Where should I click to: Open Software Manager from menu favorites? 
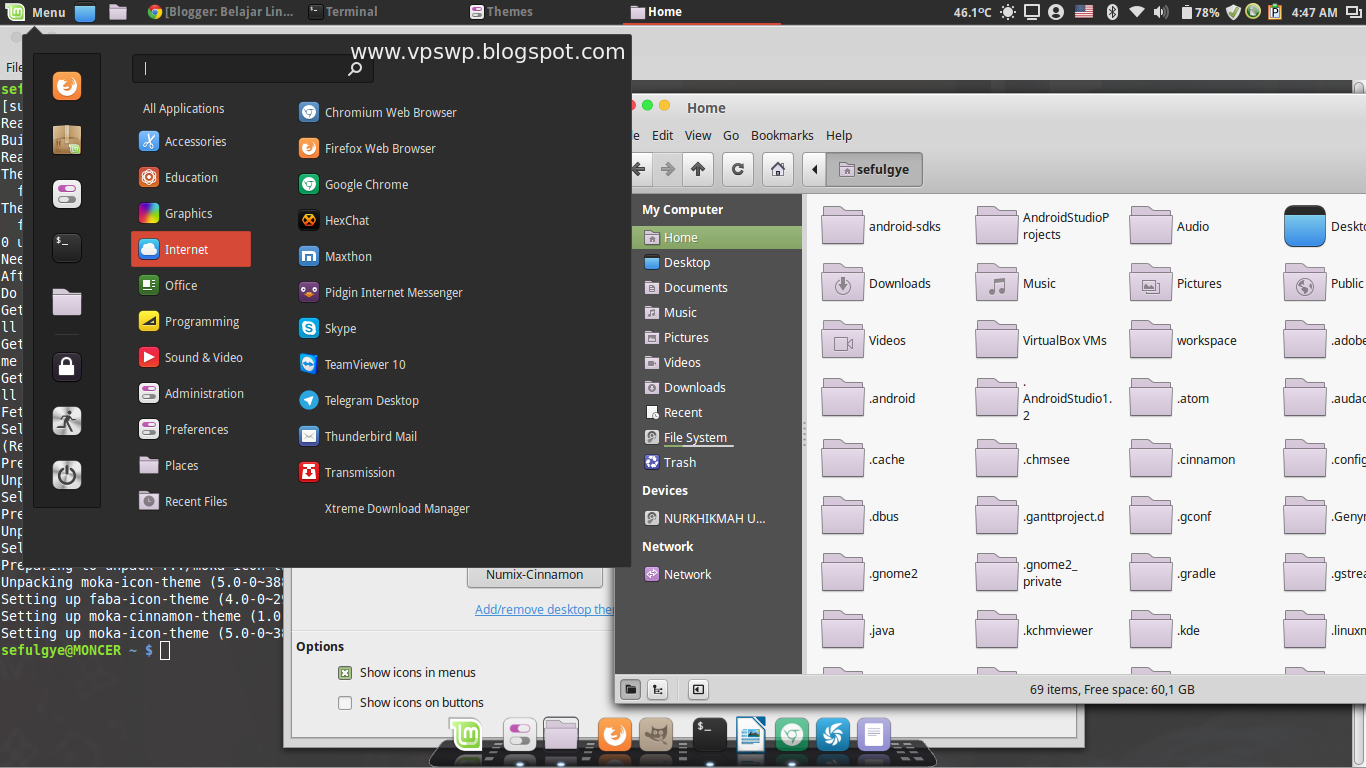[x=67, y=140]
